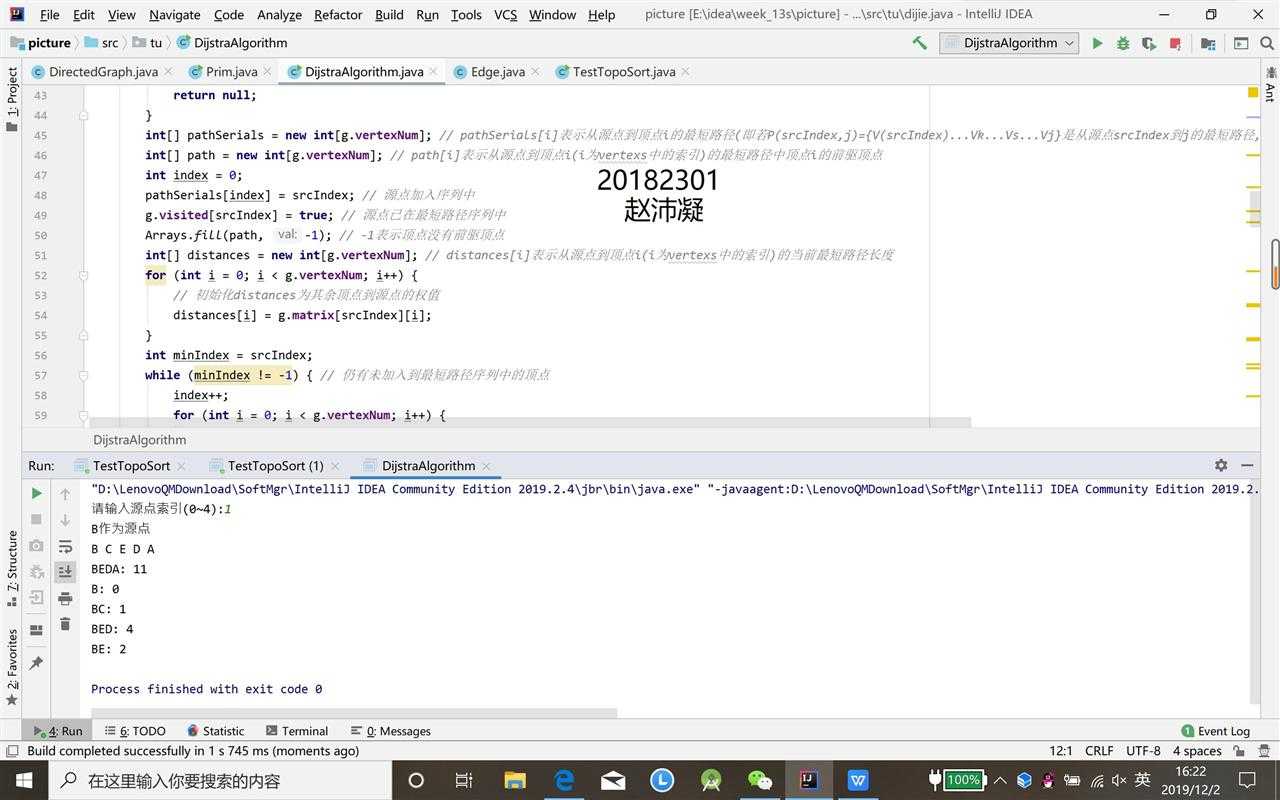1280x800 pixels.
Task: Click 4 spaces indent setting
Action: [1197, 751]
